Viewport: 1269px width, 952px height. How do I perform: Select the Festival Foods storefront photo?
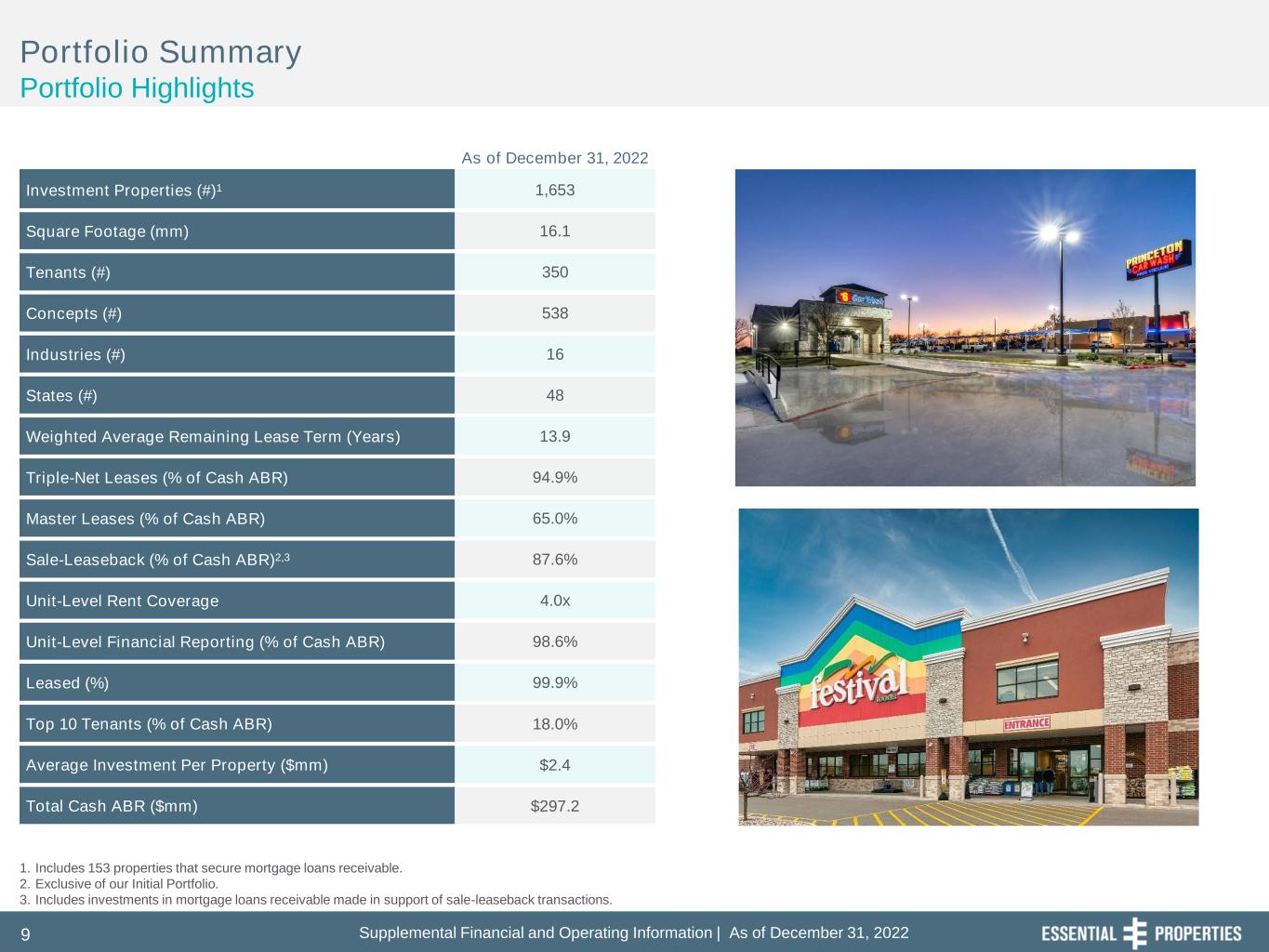coord(968,667)
